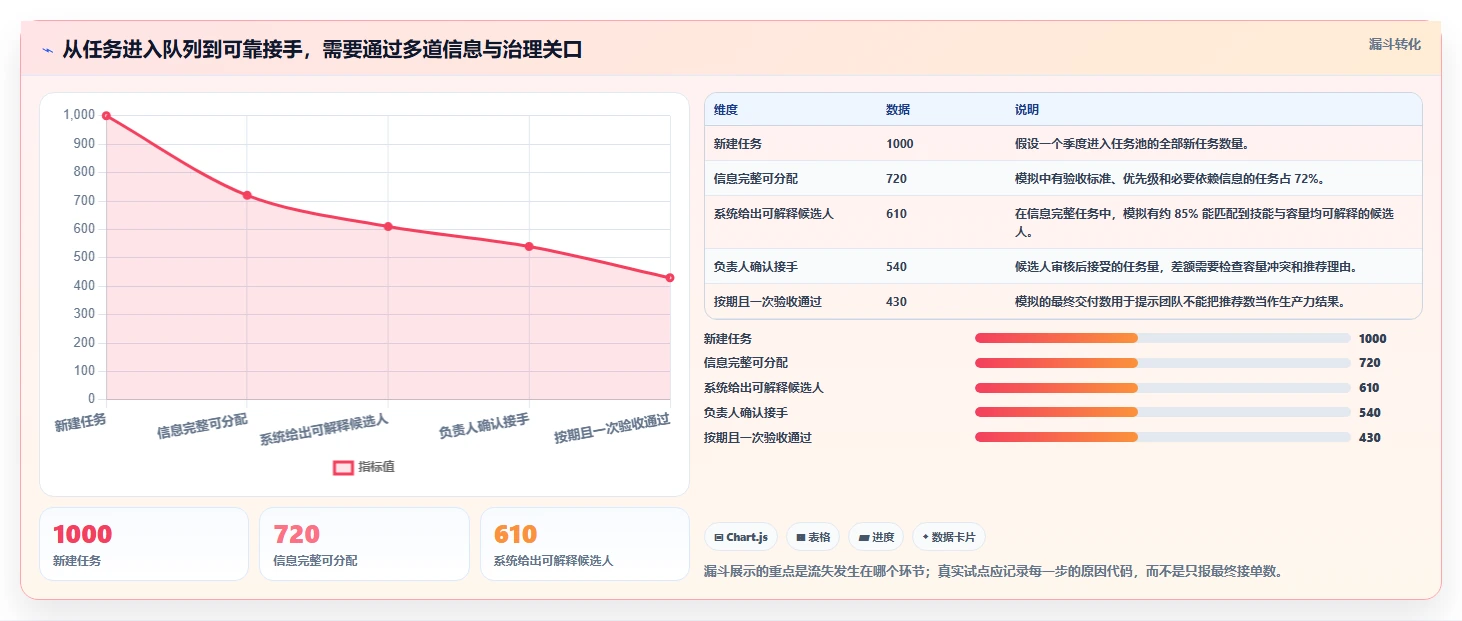The height and width of the screenshot is (621, 1462).
Task: Click the footnote starting 漏斗展示的重点
Action: point(994,571)
